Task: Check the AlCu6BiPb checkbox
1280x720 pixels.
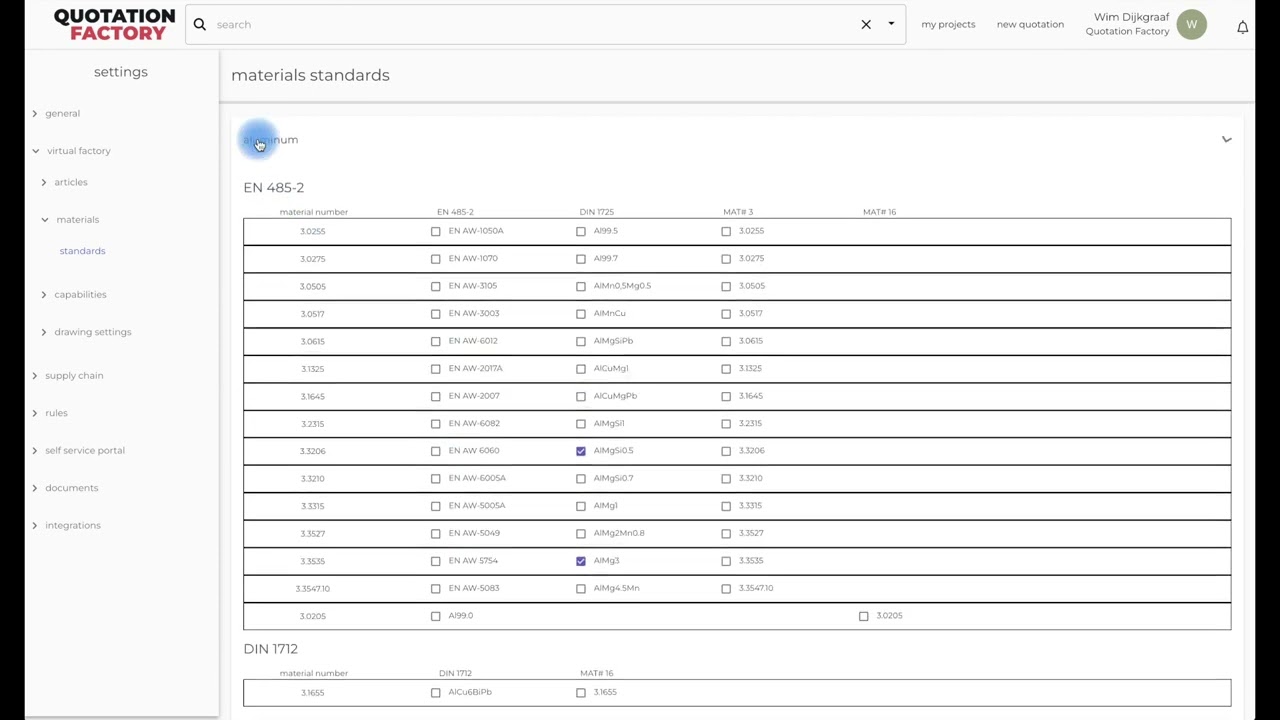Action: click(436, 693)
